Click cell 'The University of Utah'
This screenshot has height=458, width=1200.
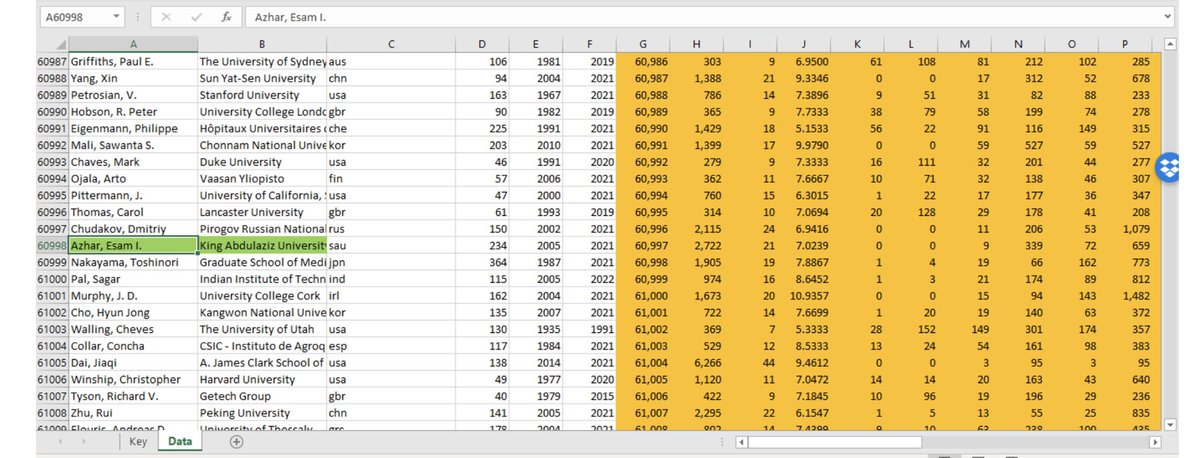(x=262, y=329)
